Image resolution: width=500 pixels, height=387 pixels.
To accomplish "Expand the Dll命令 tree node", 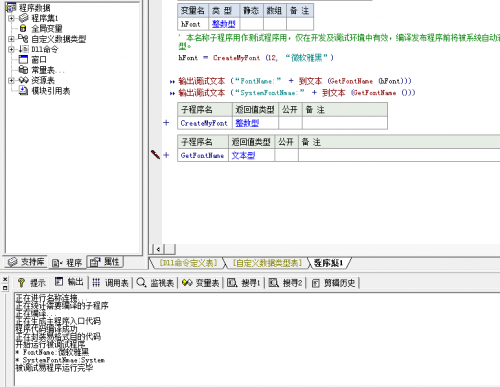I will click(x=11, y=49).
